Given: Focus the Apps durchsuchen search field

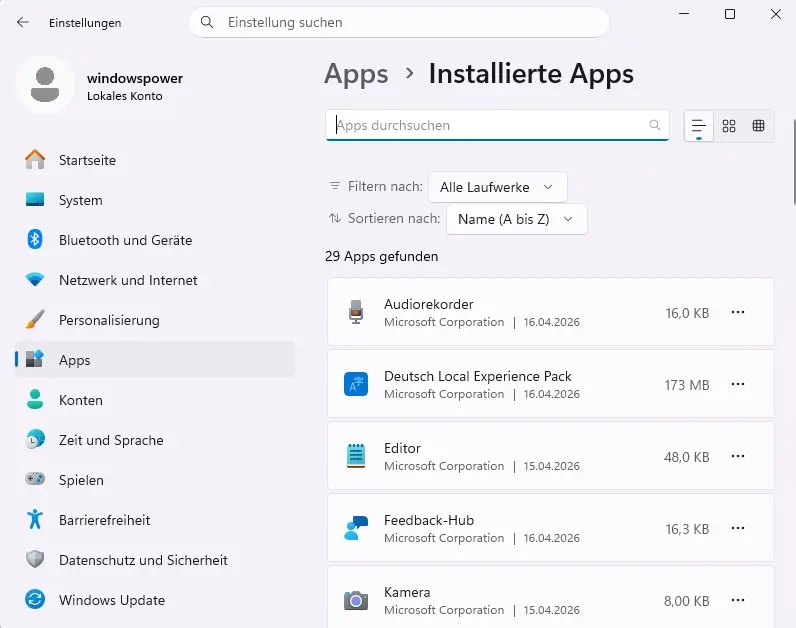Looking at the screenshot, I should pos(497,125).
